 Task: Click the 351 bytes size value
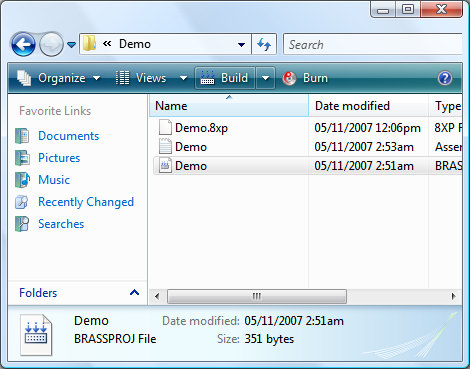[269, 339]
